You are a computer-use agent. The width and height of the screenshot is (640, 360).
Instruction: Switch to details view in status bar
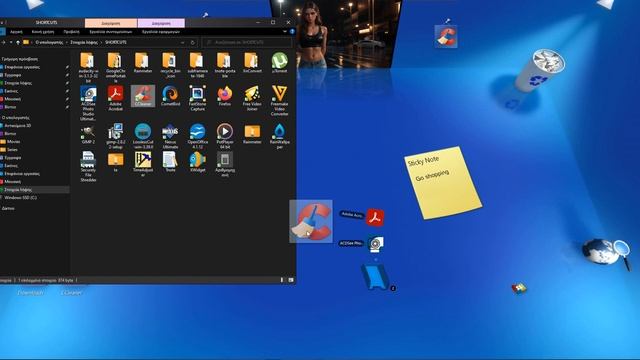pyautogui.click(x=282, y=280)
